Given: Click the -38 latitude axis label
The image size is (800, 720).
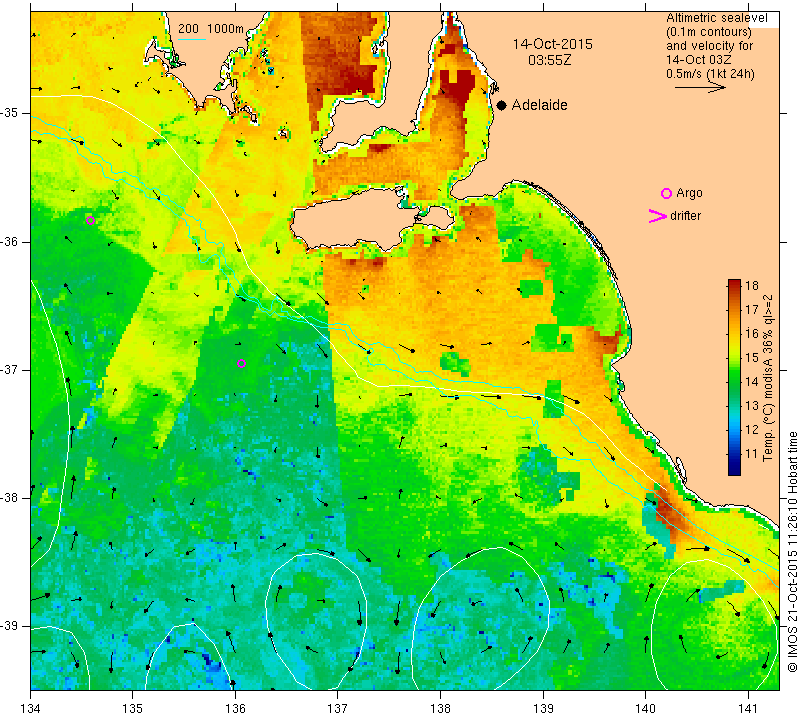Looking at the screenshot, I should point(10,498).
